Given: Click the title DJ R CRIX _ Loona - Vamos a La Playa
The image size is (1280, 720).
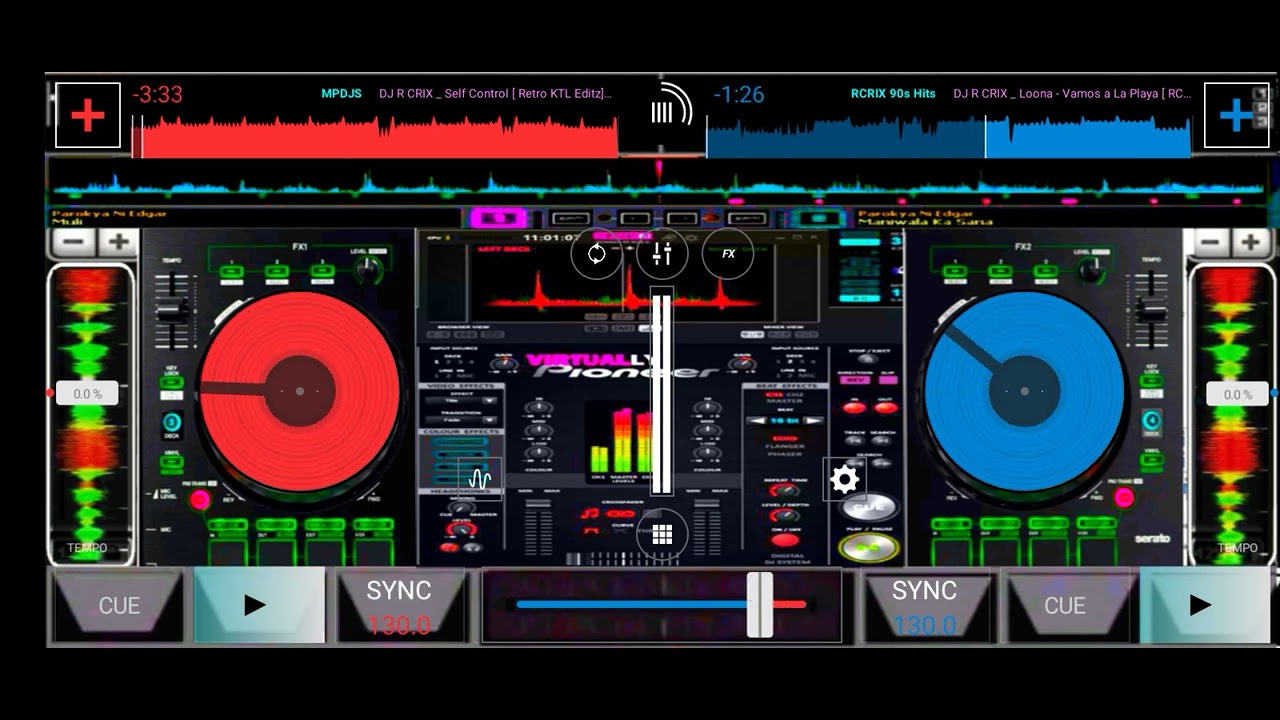Looking at the screenshot, I should (x=1072, y=94).
